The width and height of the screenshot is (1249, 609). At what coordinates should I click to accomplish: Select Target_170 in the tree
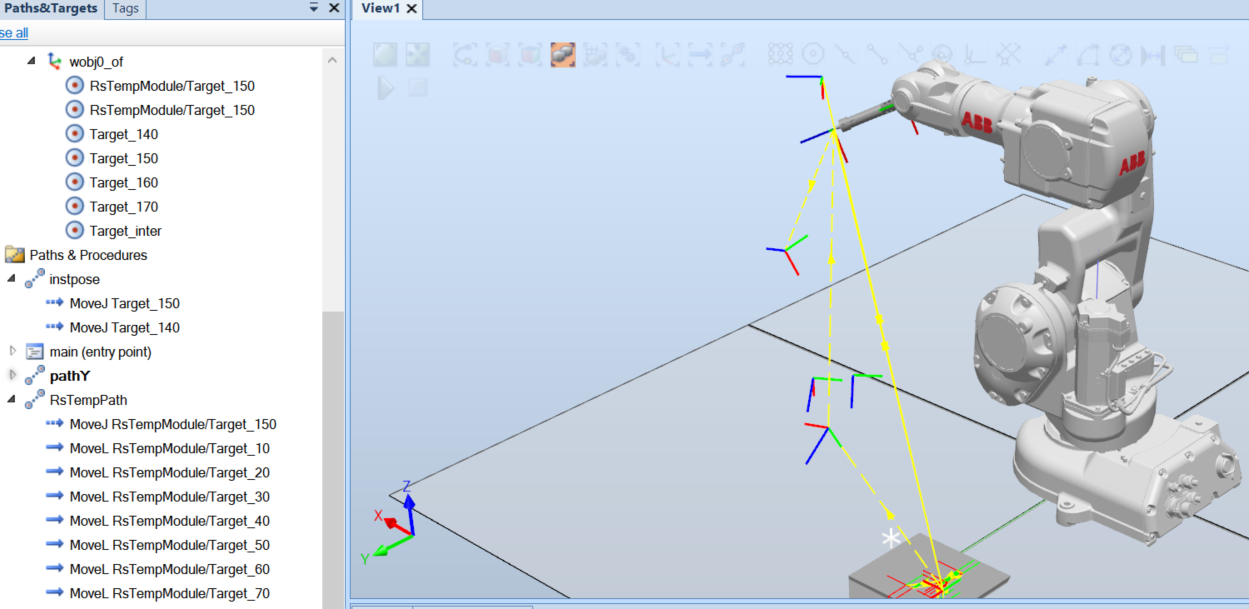123,206
